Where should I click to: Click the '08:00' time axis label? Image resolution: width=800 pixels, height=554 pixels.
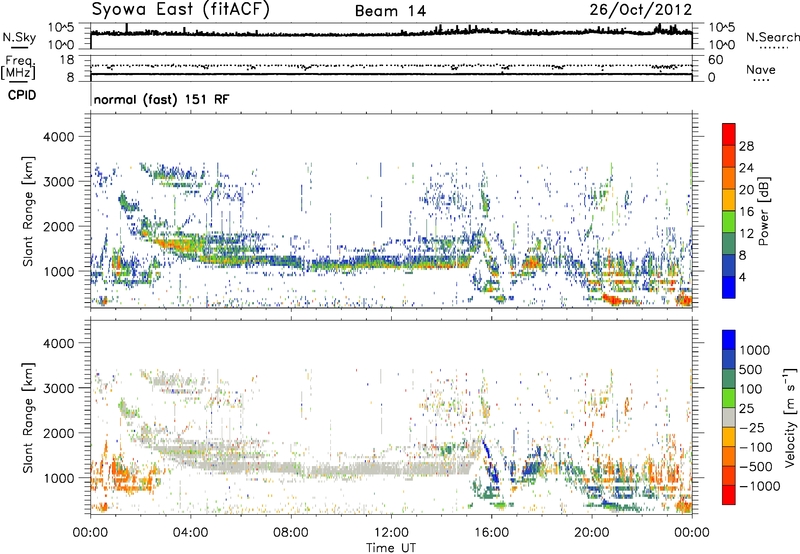(291, 532)
